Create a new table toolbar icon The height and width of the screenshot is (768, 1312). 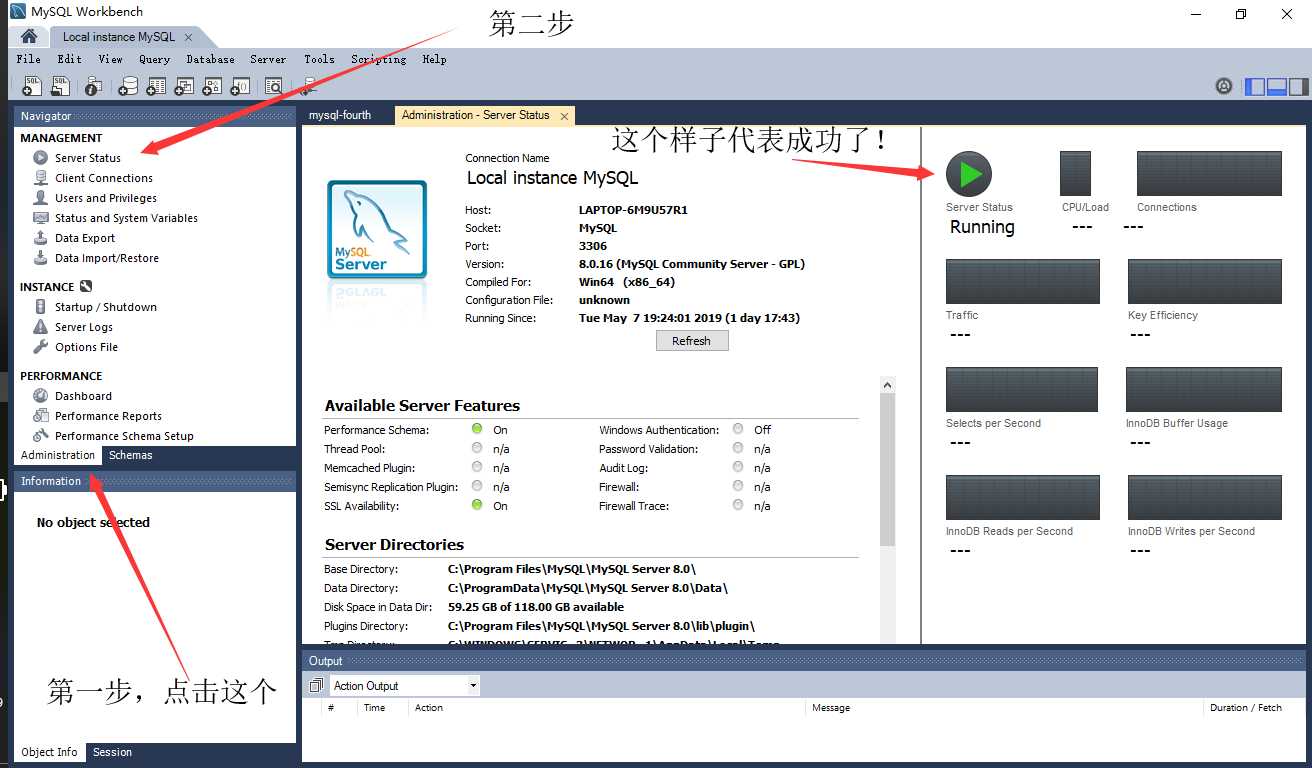(156, 86)
